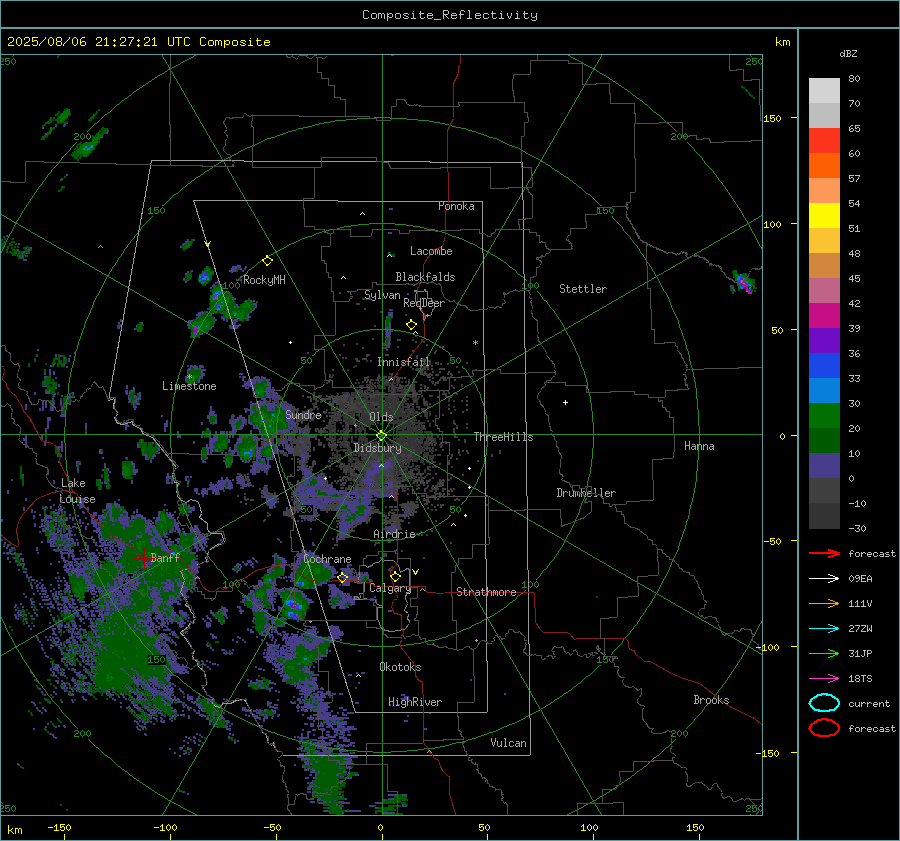Click the Innisfail city label
Viewport: 900px width, 841px height.
(403, 362)
